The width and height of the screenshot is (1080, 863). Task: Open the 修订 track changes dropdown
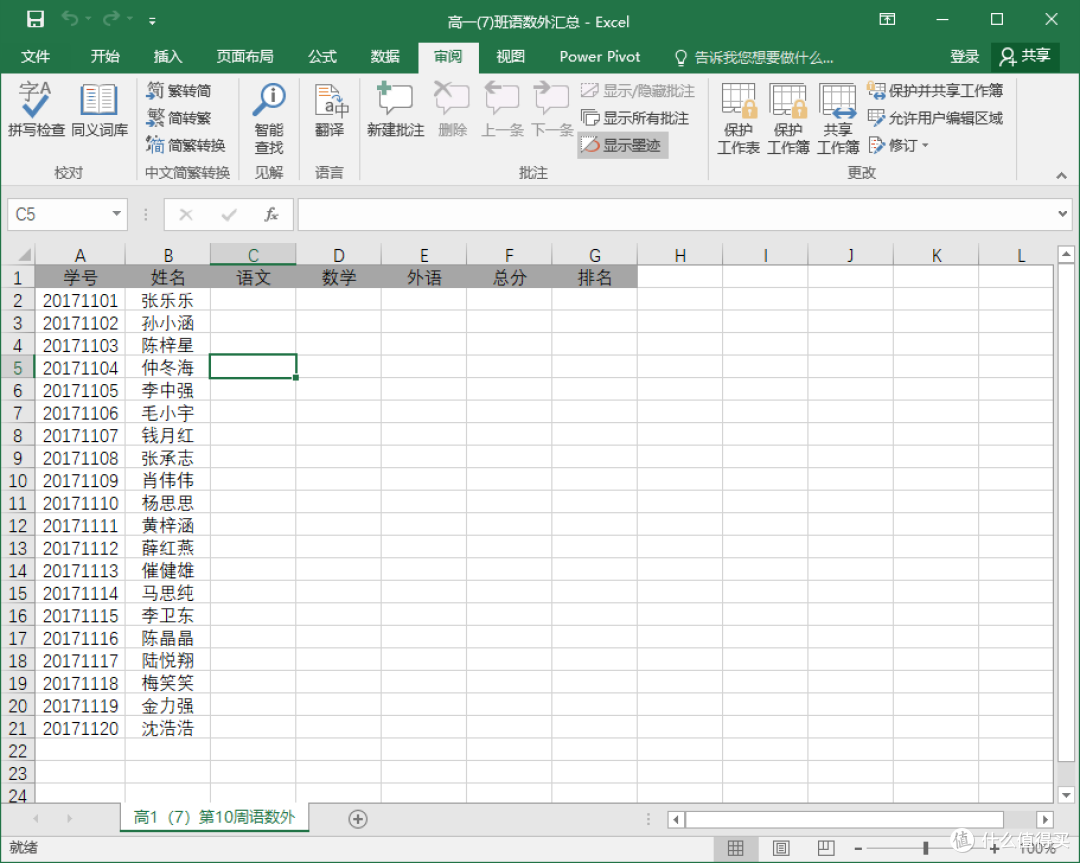pyautogui.click(x=899, y=145)
